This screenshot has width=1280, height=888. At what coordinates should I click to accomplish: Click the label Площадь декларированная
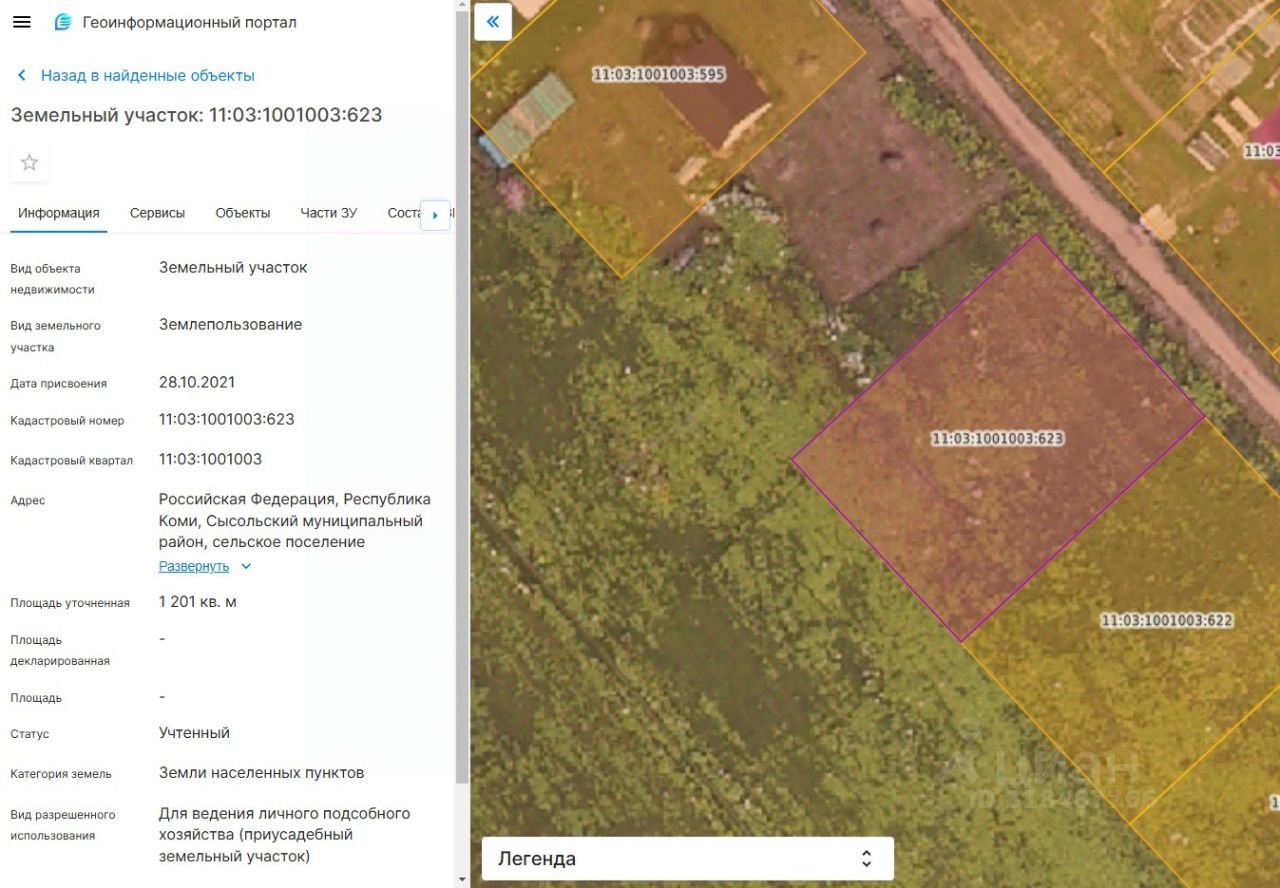pos(60,650)
